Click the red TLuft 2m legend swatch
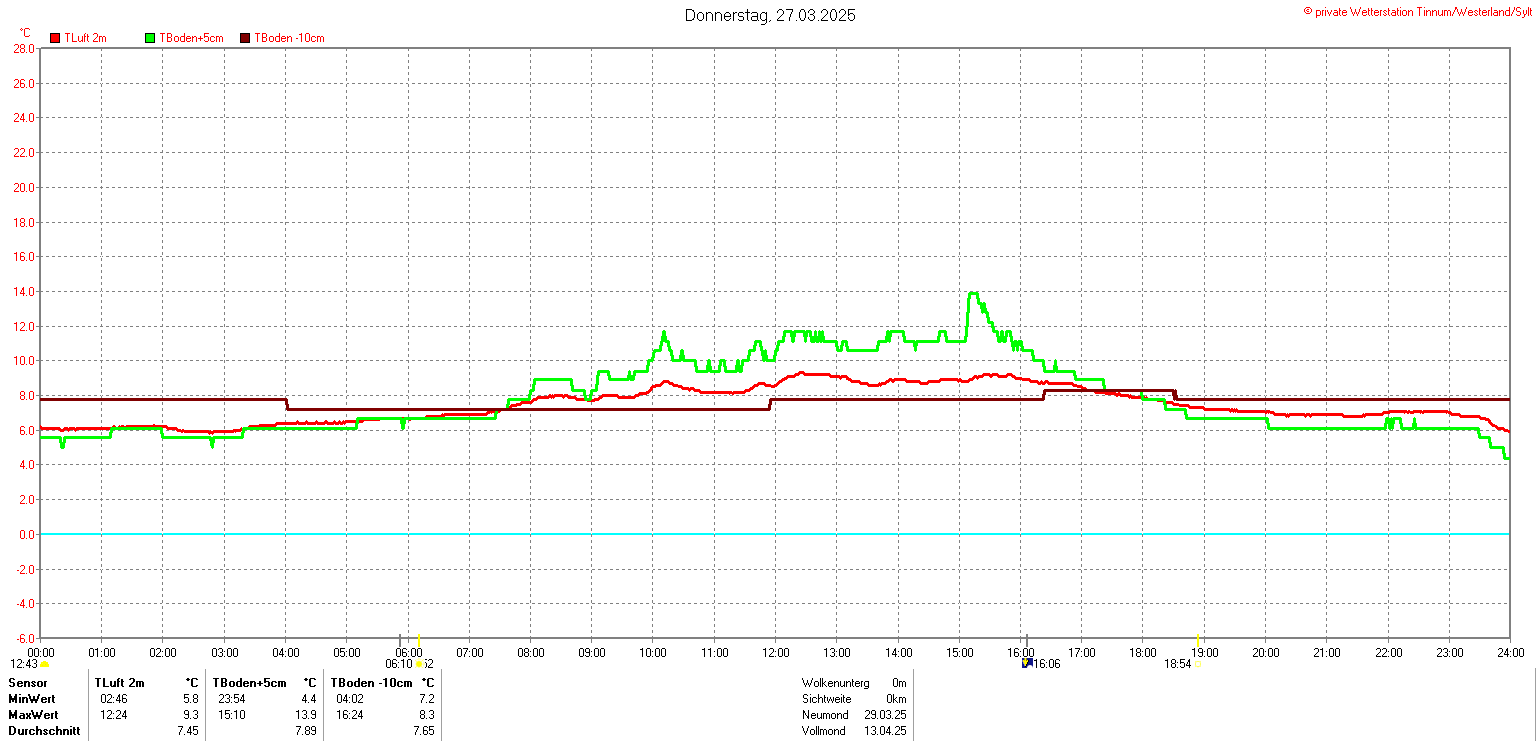 point(55,38)
